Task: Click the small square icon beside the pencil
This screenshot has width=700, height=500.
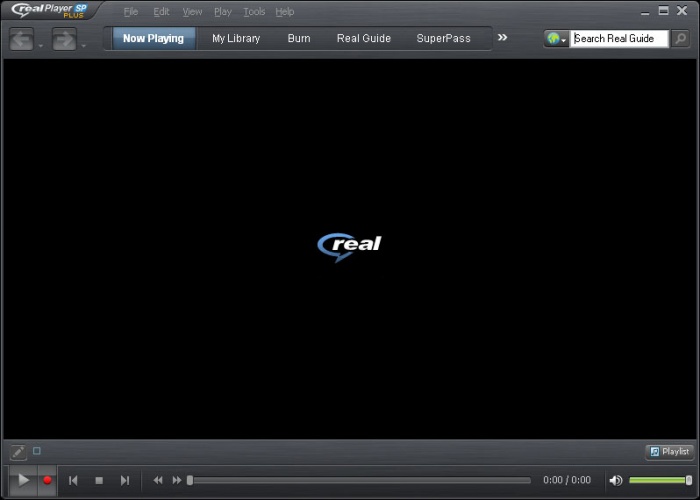Action: [x=37, y=451]
